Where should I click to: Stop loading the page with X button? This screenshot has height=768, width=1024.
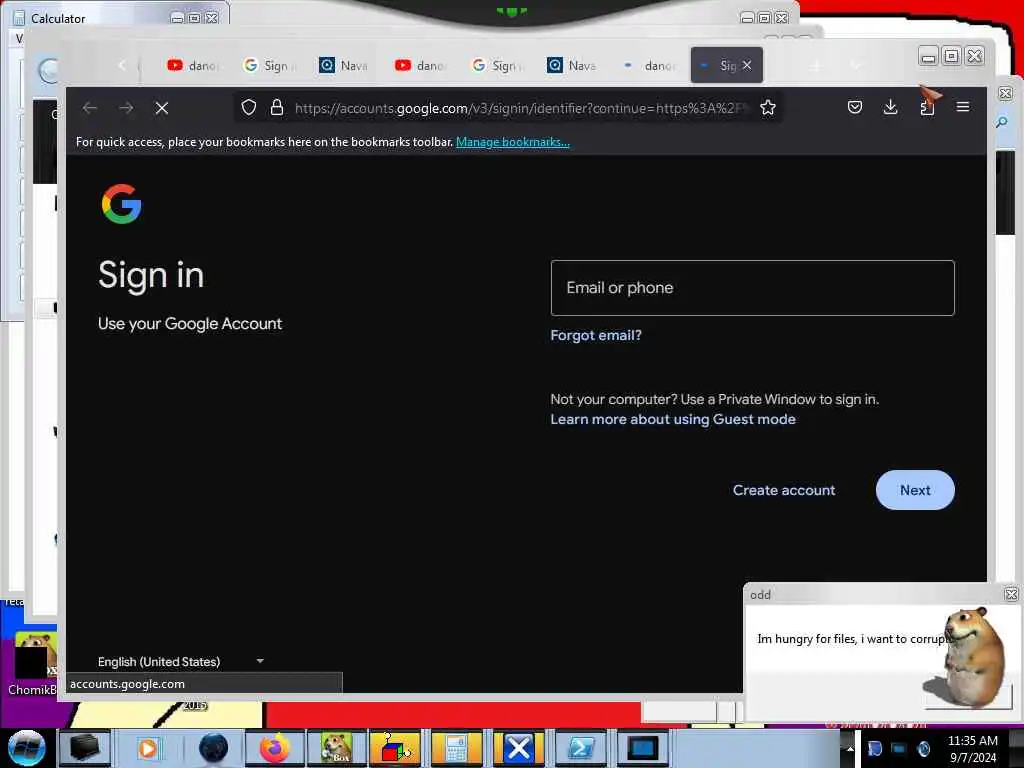(x=162, y=108)
